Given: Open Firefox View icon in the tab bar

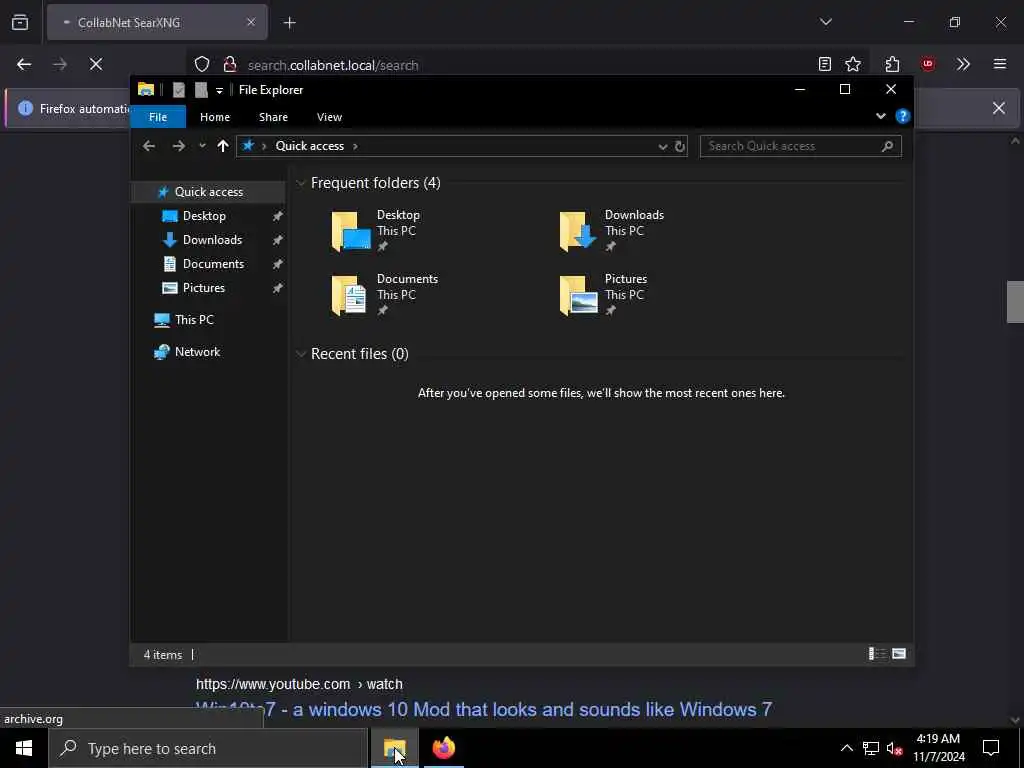Looking at the screenshot, I should [x=20, y=22].
